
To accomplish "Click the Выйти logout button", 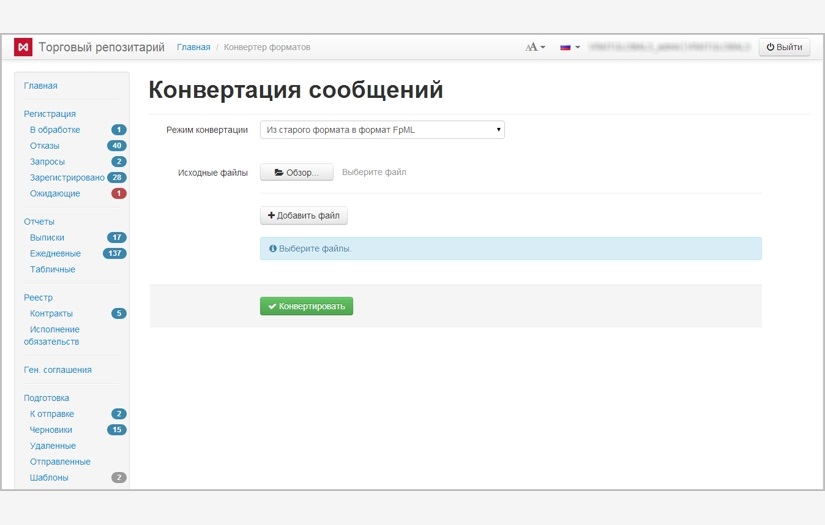I will pos(784,47).
